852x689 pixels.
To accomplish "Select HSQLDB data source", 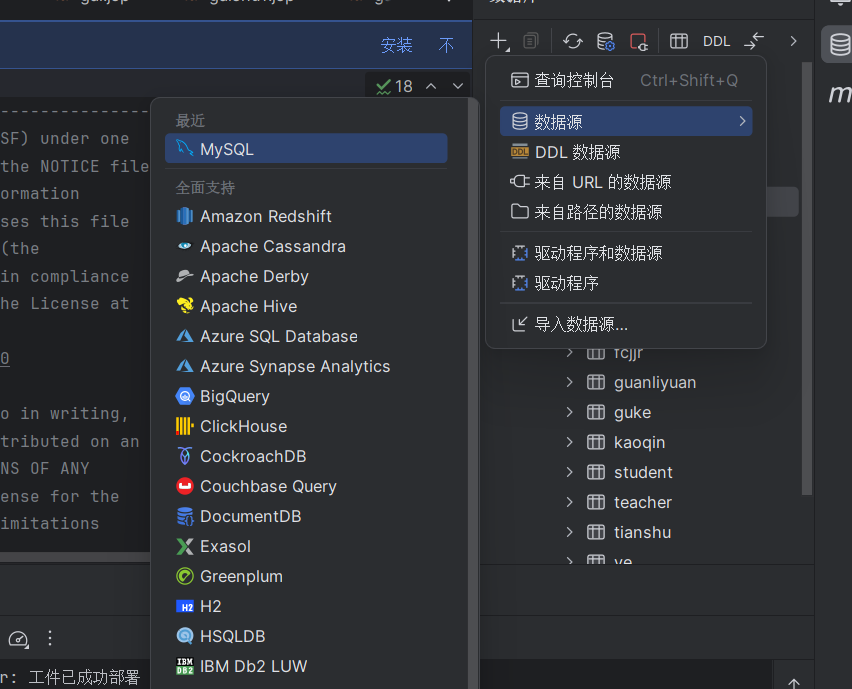I will point(306,636).
